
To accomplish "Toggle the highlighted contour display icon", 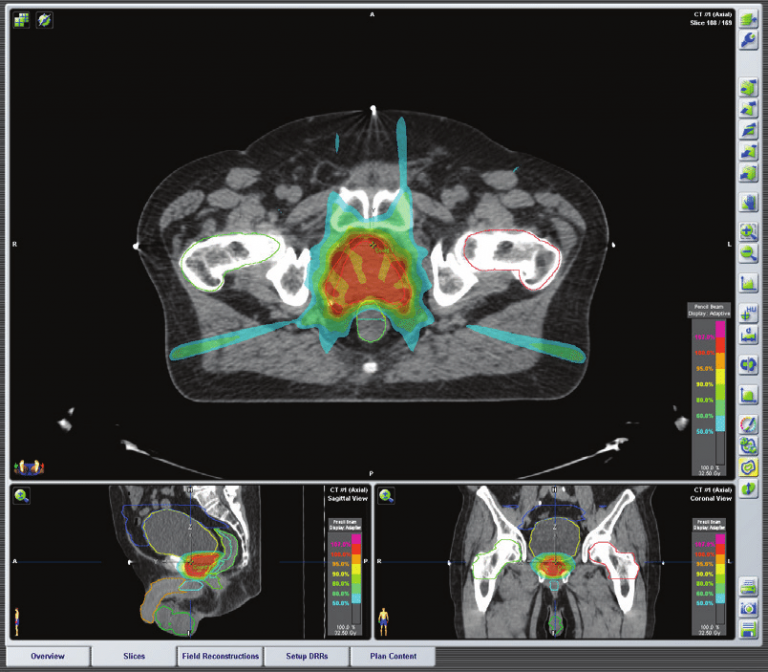I will [x=748, y=467].
